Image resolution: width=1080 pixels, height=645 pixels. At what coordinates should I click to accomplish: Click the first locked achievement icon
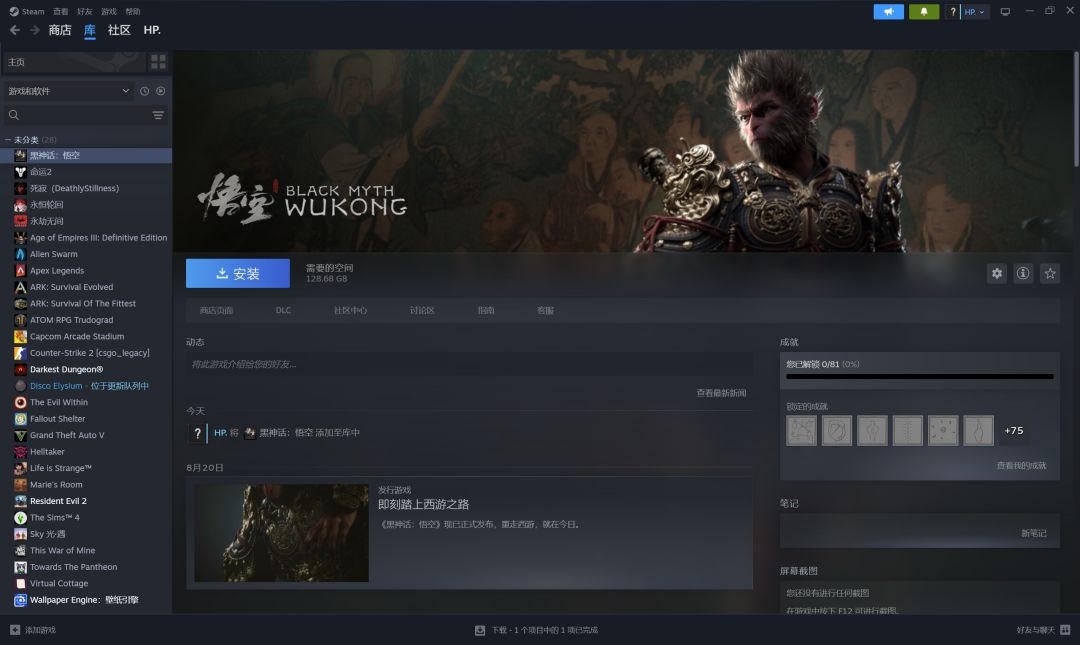point(801,431)
